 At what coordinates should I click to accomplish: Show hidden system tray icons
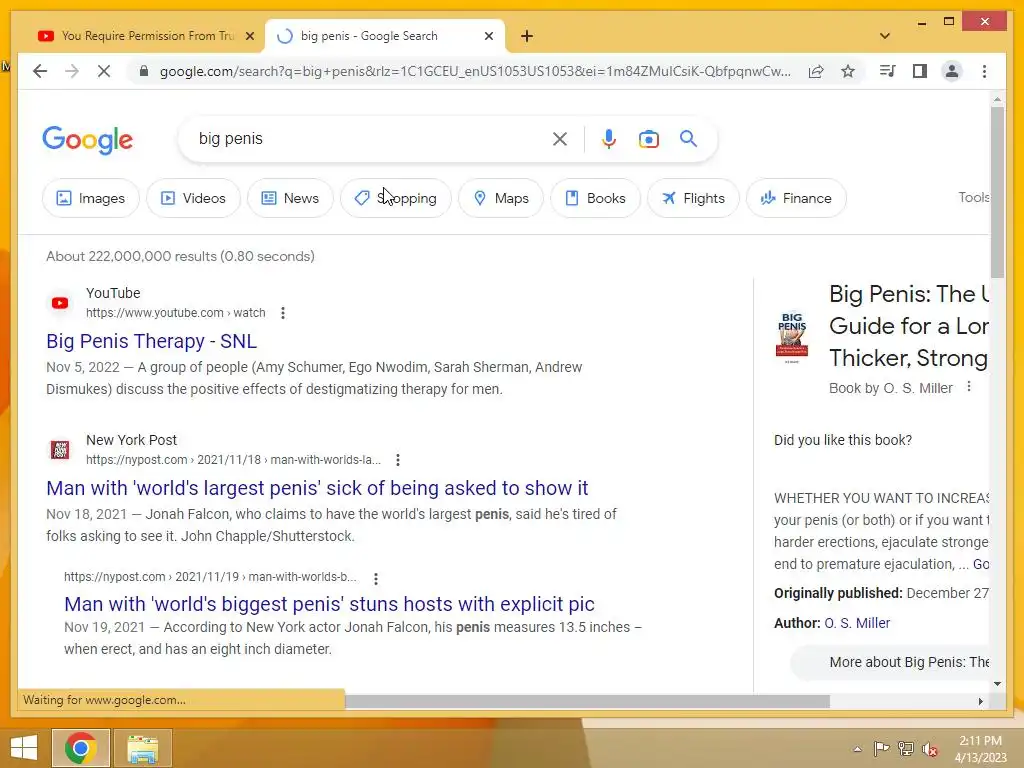[x=857, y=749]
